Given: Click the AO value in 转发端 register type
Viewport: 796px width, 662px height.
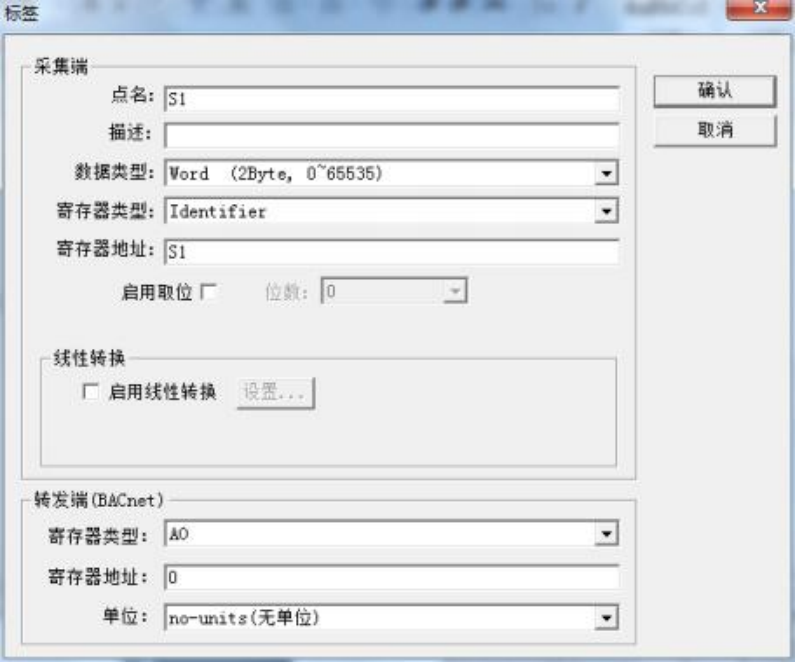Looking at the screenshot, I should tap(179, 534).
